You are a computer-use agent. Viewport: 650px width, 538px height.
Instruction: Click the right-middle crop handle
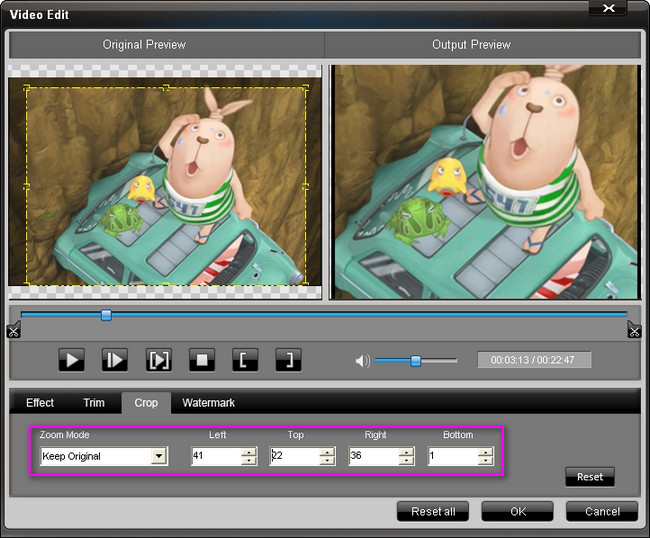(306, 186)
